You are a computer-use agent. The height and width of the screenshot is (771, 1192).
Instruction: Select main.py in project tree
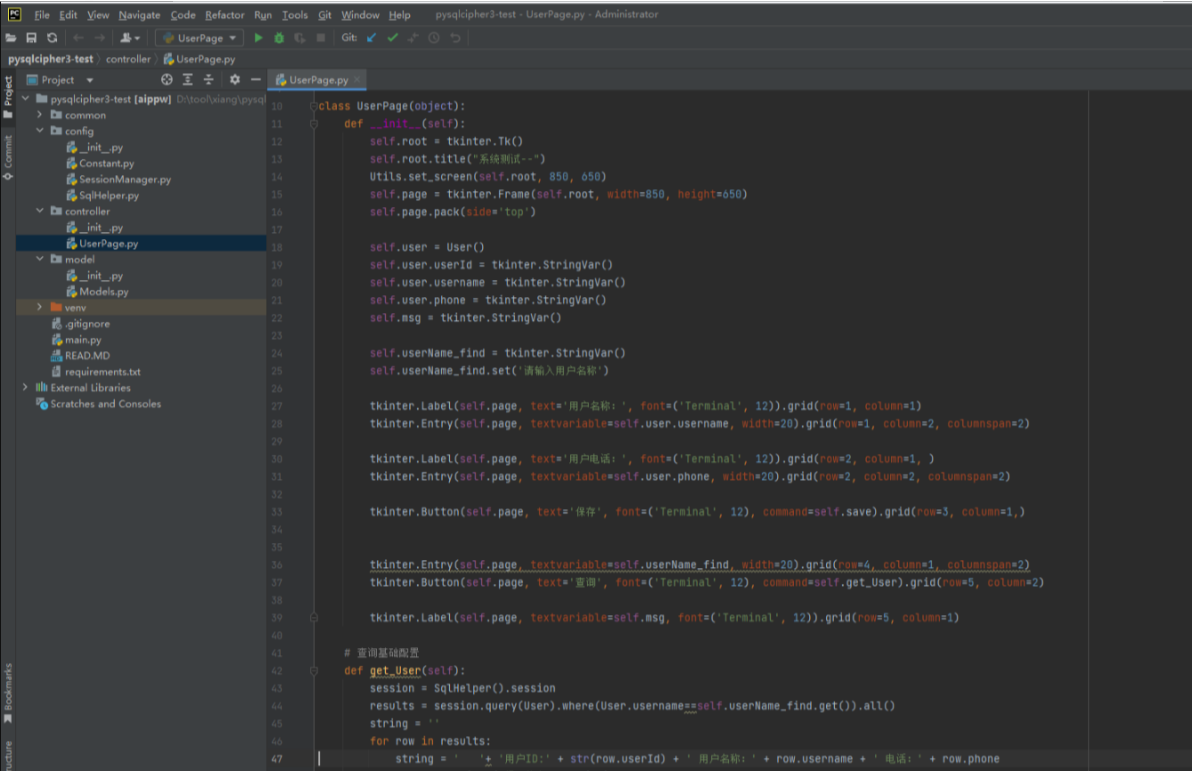pyautogui.click(x=82, y=340)
